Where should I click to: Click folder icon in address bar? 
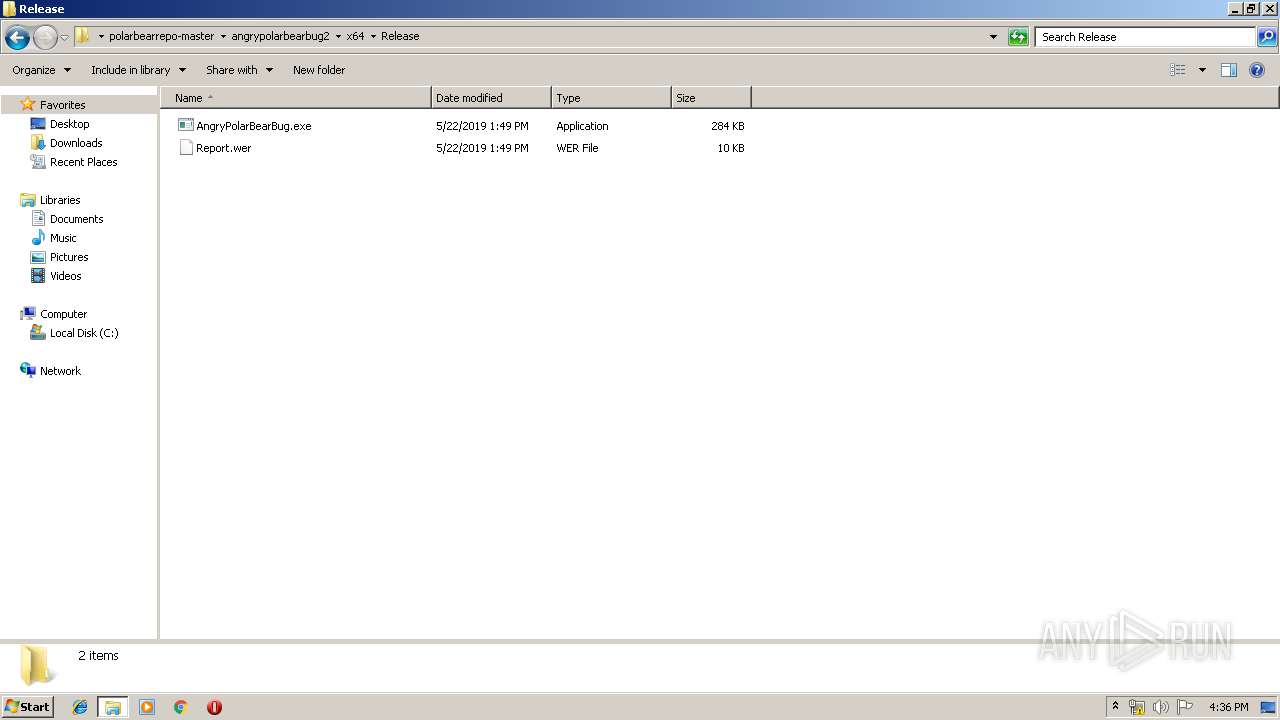[x=83, y=36]
